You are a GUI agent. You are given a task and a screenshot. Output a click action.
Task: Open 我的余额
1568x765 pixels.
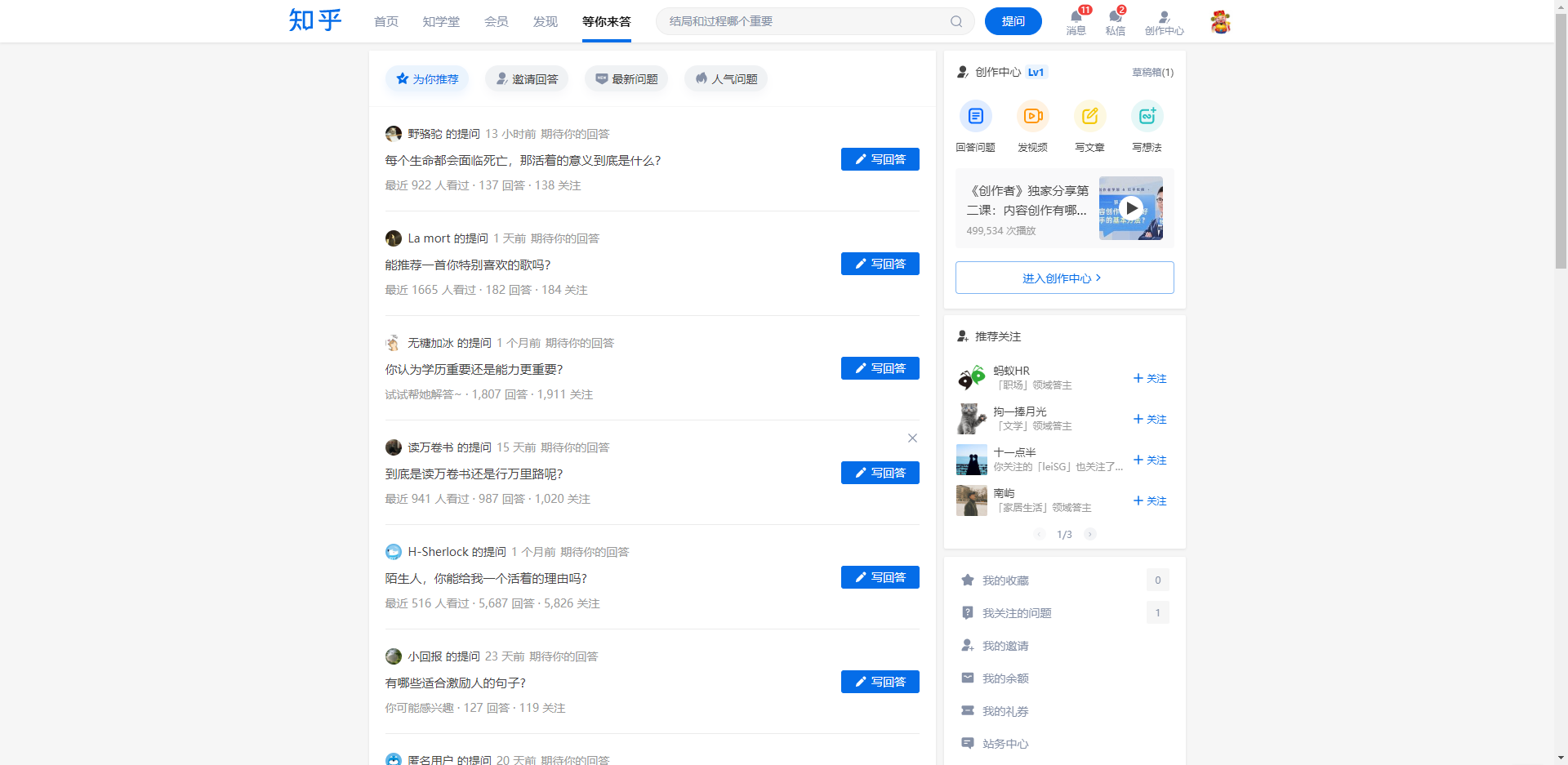tap(1064, 678)
